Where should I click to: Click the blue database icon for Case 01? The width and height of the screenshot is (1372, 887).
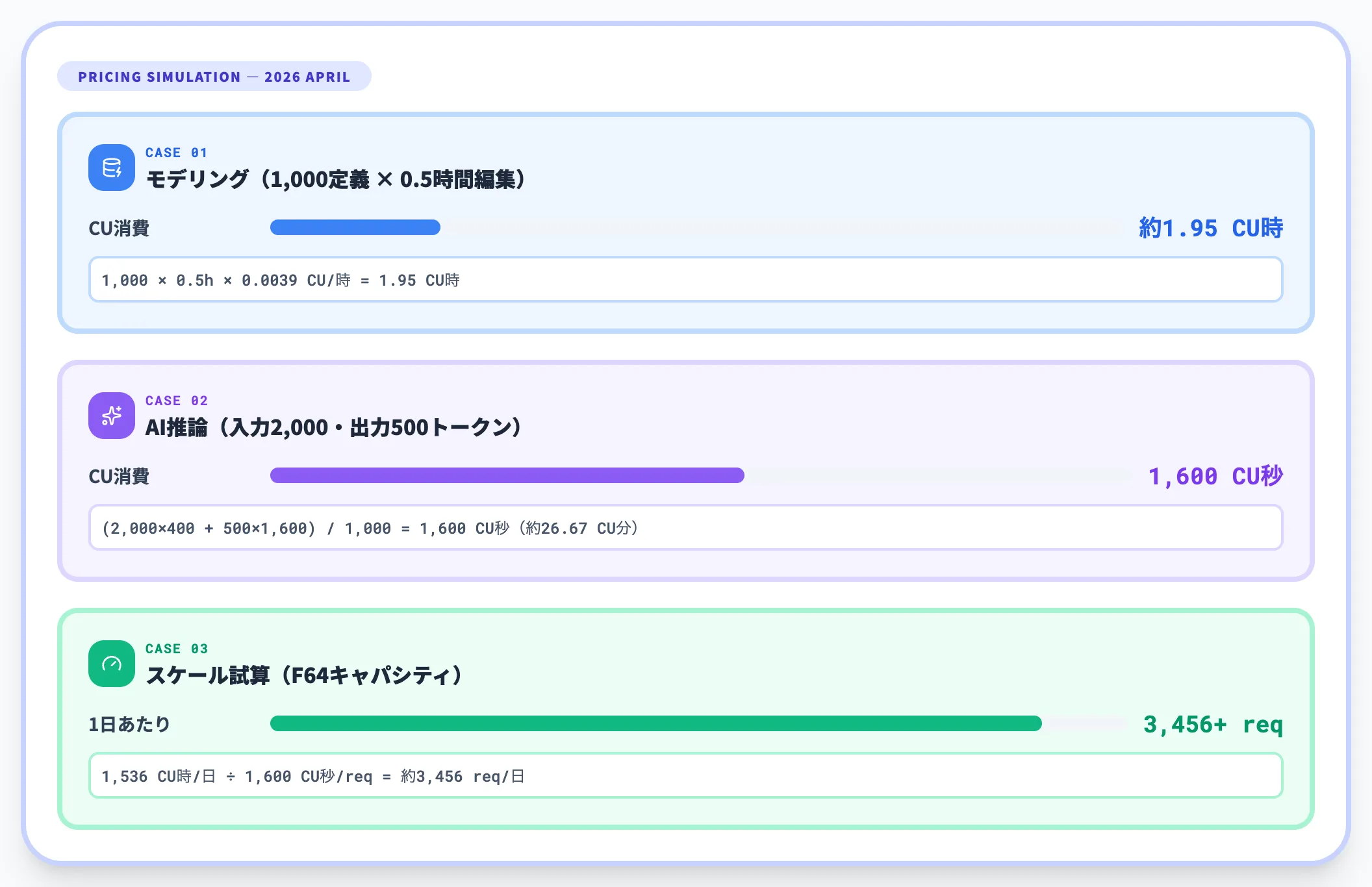(x=112, y=168)
